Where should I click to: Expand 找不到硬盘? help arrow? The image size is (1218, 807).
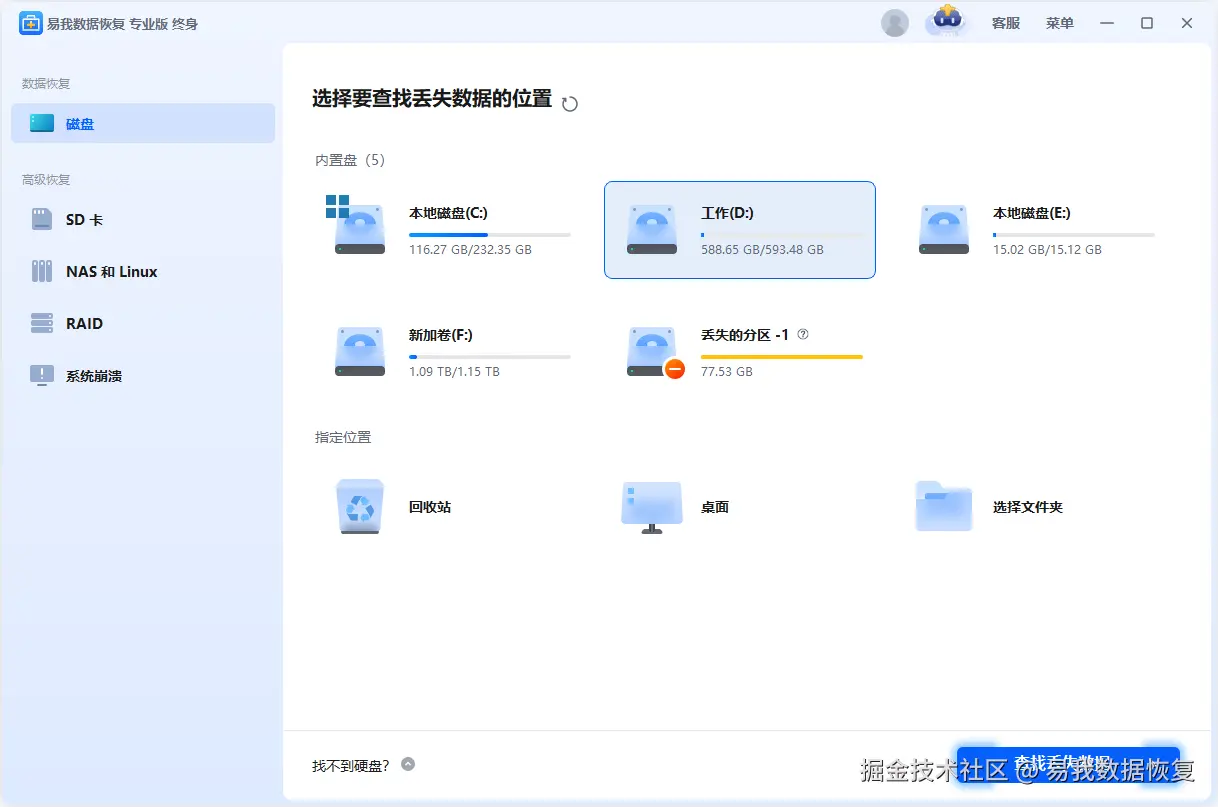(408, 764)
